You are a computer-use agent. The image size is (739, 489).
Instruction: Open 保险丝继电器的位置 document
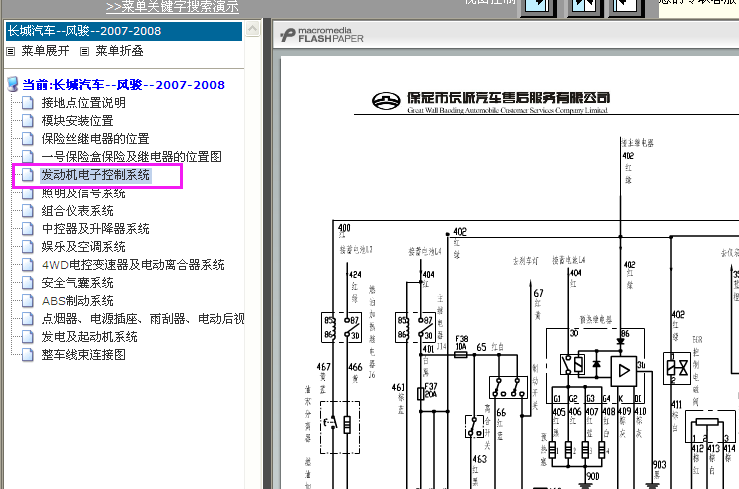95,139
